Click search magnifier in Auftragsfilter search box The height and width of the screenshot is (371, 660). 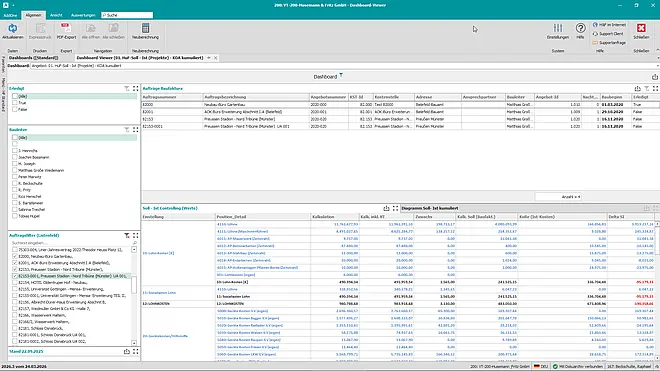pos(135,243)
